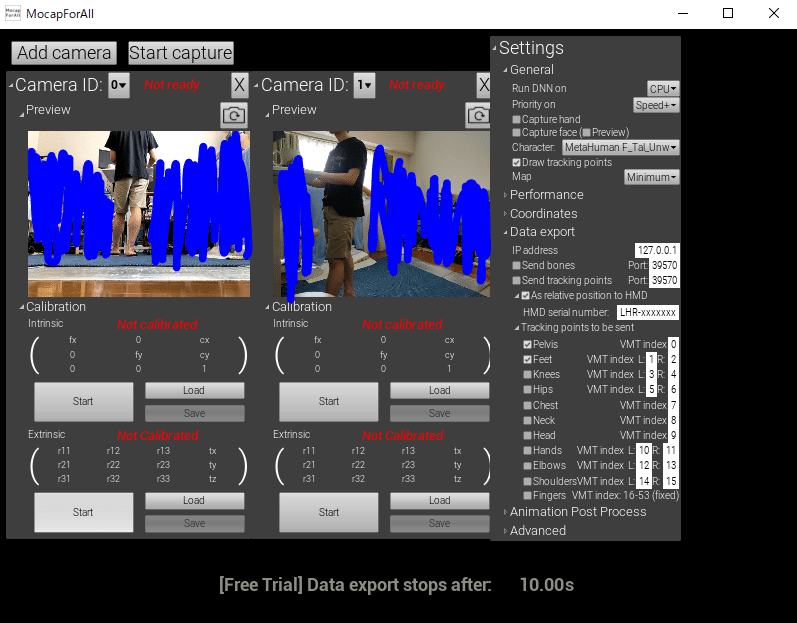Collapse the Camera 0 Preview section
This screenshot has width=797, height=623.
(21, 115)
